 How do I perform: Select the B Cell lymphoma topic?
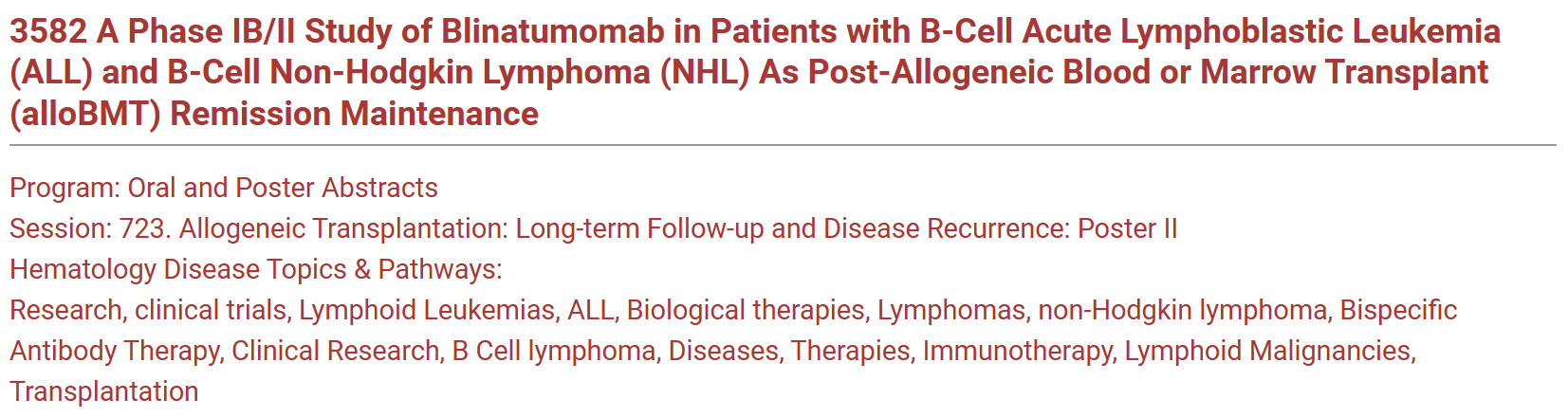point(554,351)
